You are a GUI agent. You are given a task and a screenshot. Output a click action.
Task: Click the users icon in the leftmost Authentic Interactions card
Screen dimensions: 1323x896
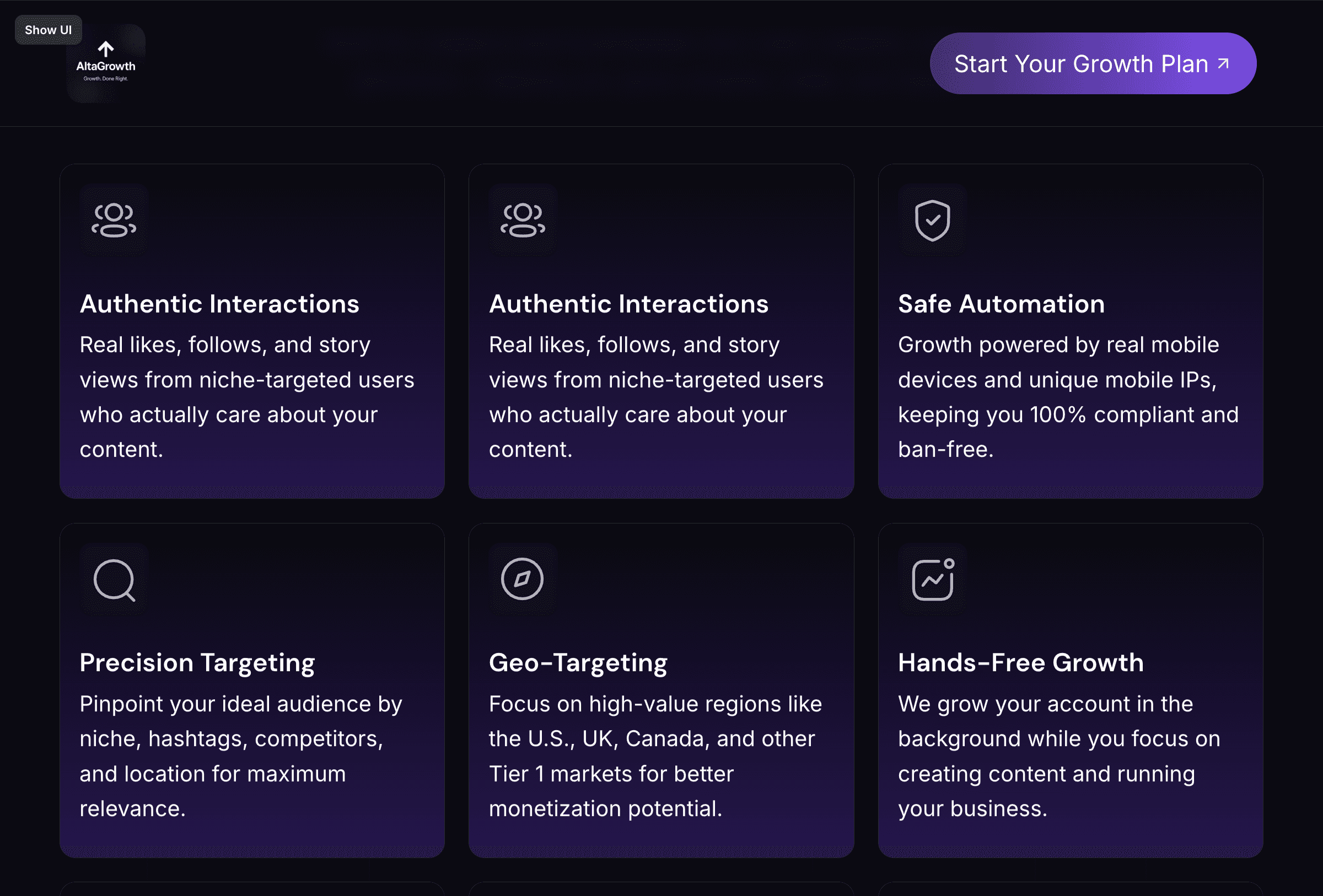tap(114, 220)
